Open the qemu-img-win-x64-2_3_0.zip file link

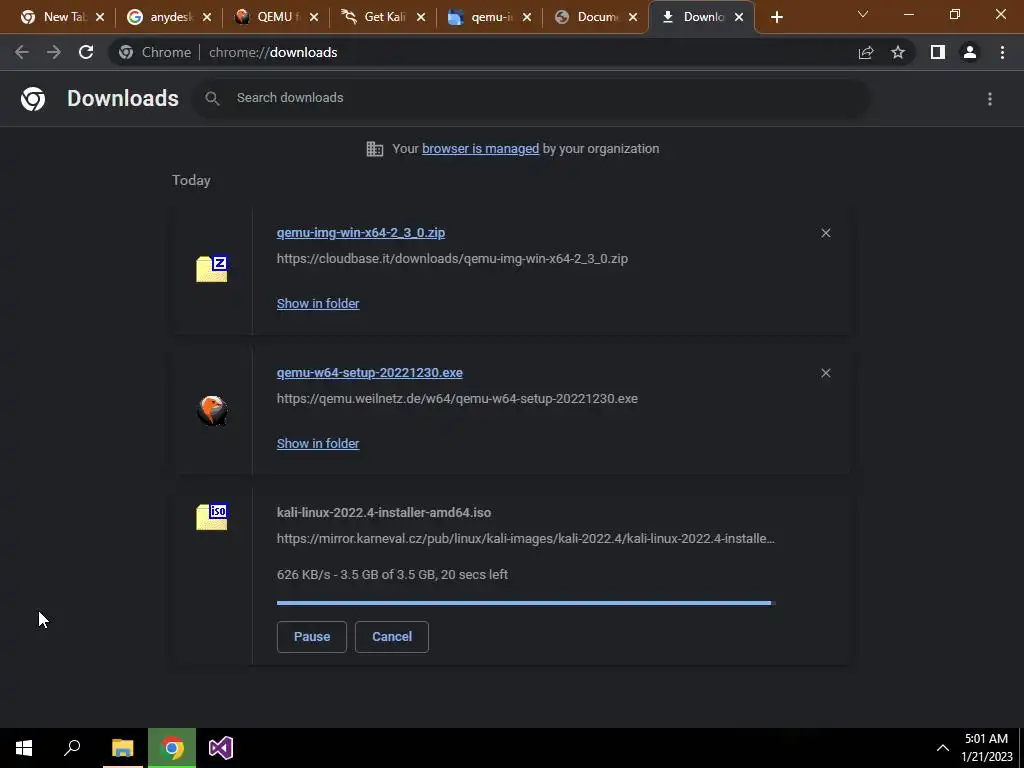360,232
